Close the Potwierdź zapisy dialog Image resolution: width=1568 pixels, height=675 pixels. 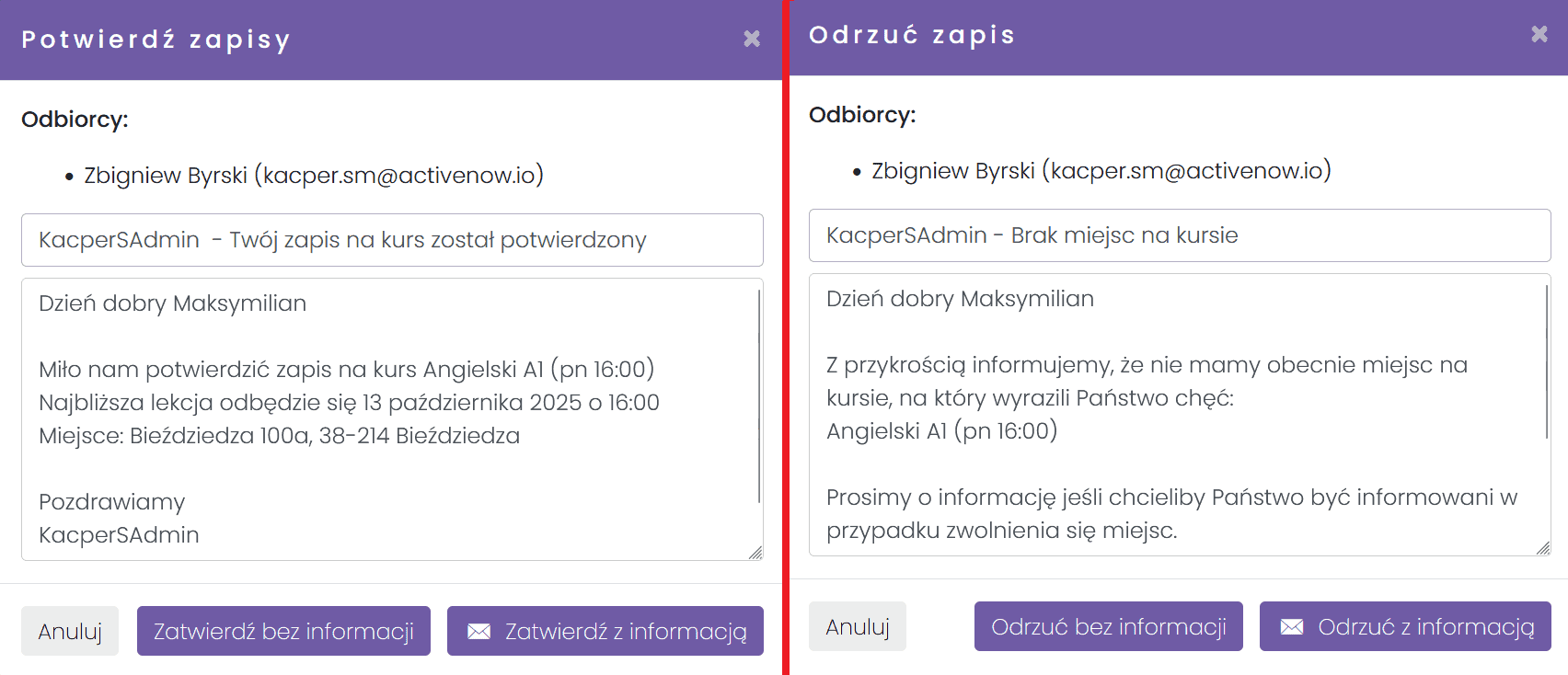(x=752, y=39)
